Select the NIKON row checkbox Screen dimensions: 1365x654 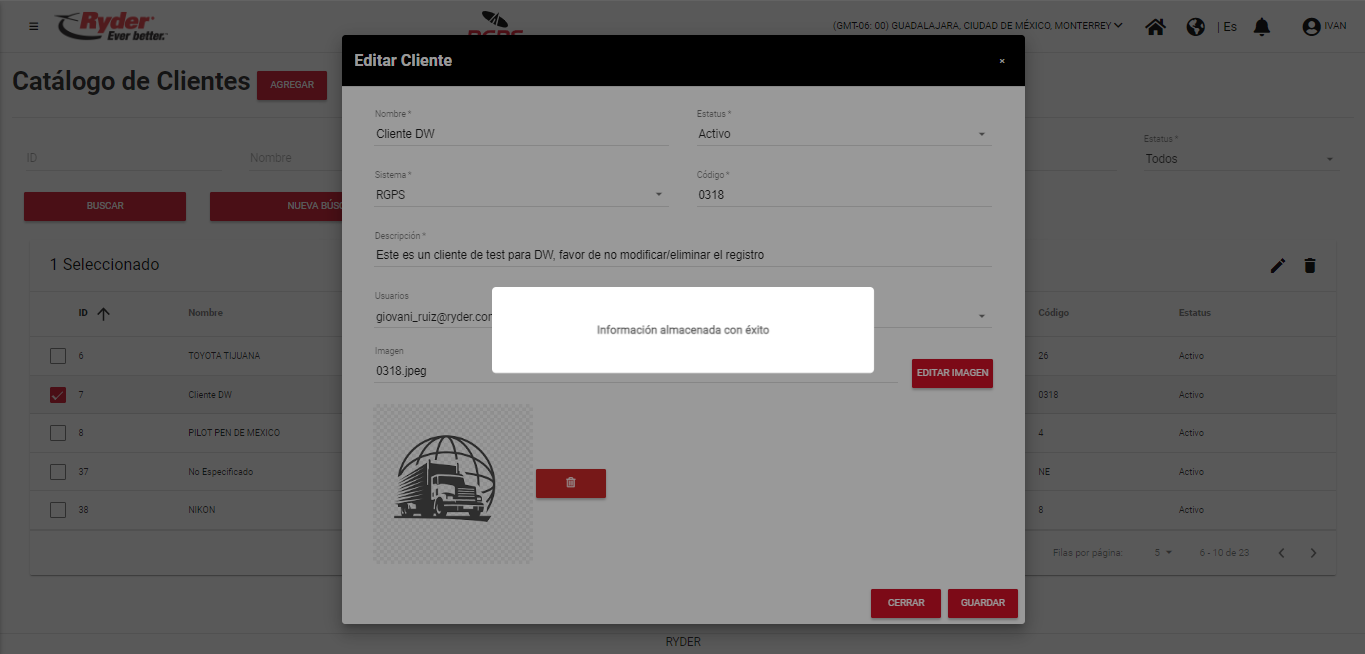click(x=58, y=510)
